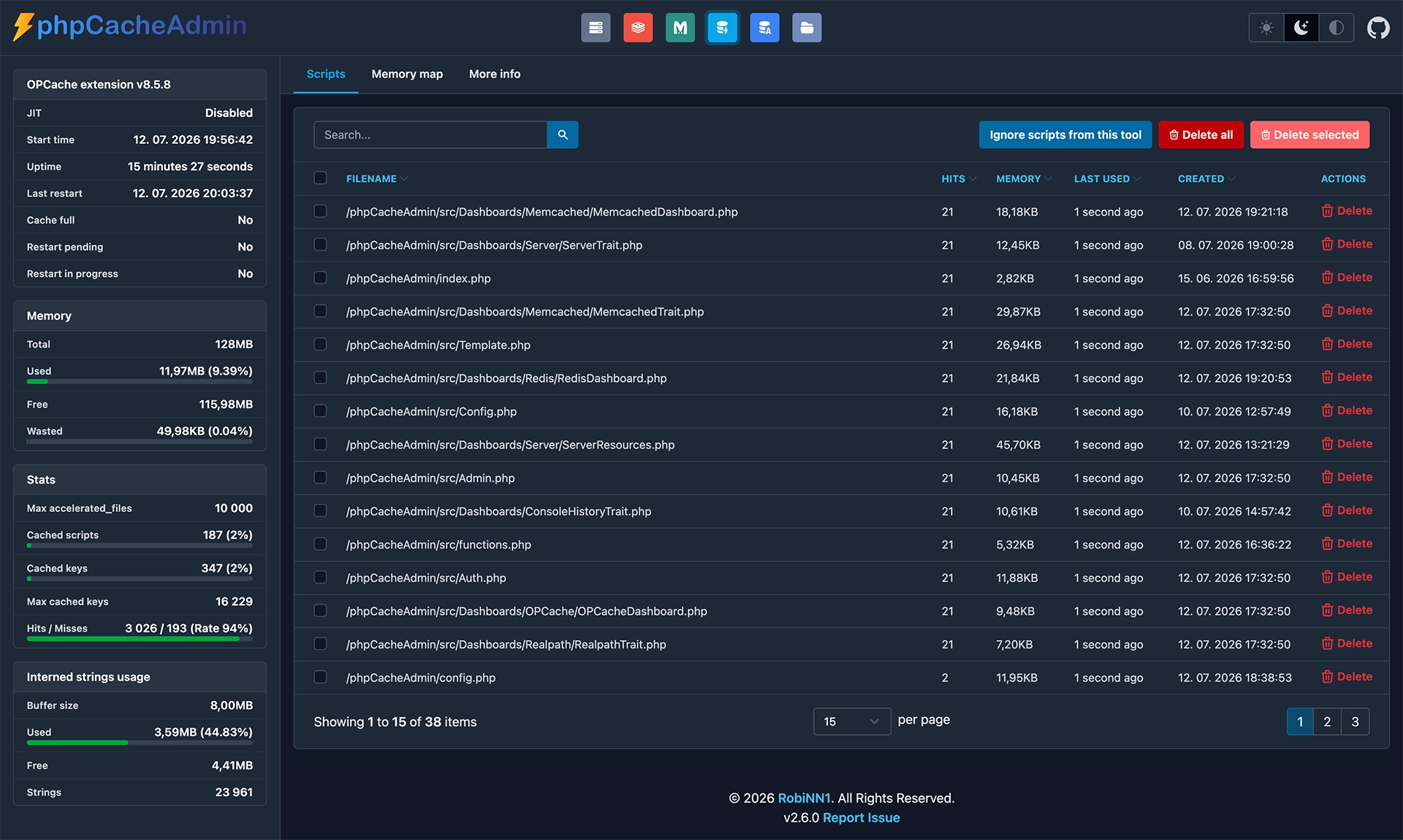Sort by FILENAME column header

pos(376,179)
